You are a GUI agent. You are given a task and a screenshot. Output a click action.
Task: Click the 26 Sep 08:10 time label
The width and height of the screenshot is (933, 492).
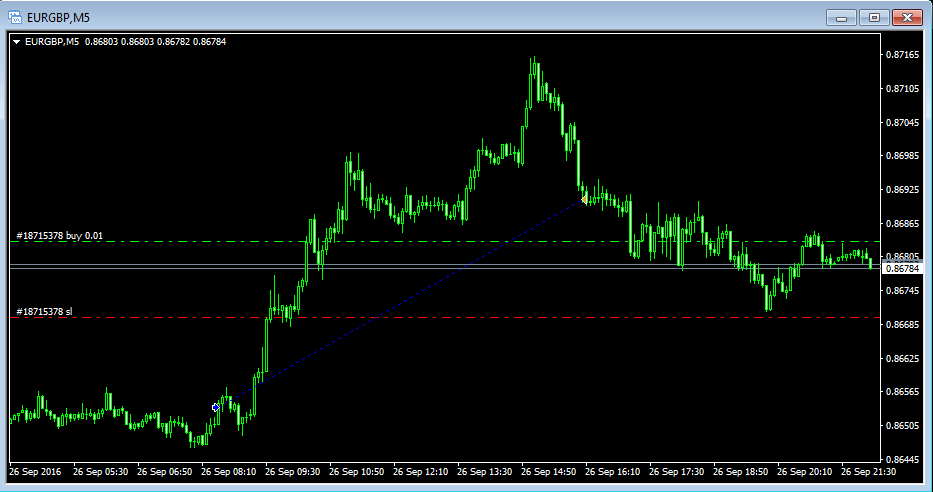pos(228,472)
